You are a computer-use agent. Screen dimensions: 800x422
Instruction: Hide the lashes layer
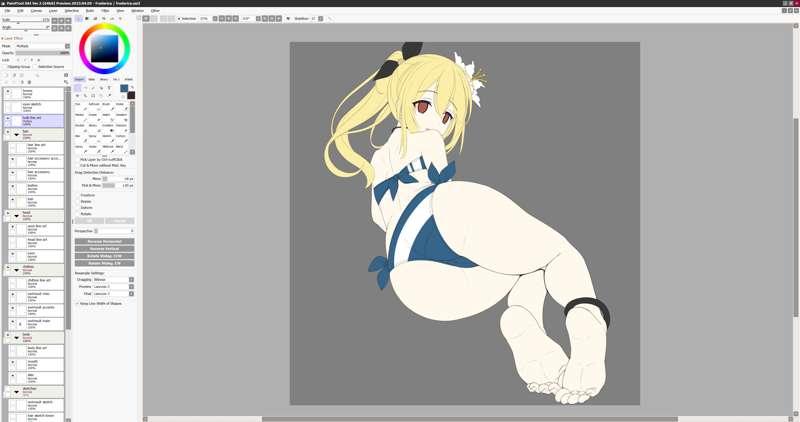coord(13,186)
